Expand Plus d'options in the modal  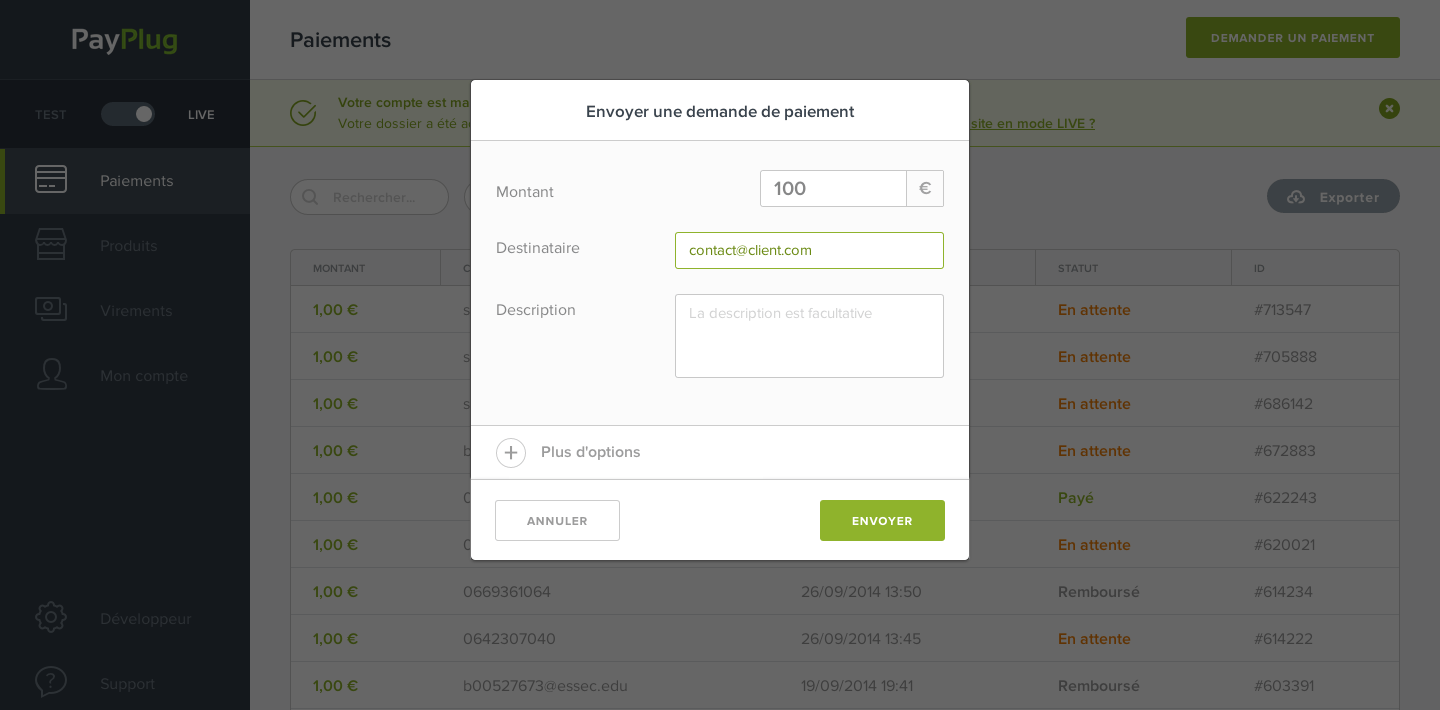pyautogui.click(x=590, y=452)
